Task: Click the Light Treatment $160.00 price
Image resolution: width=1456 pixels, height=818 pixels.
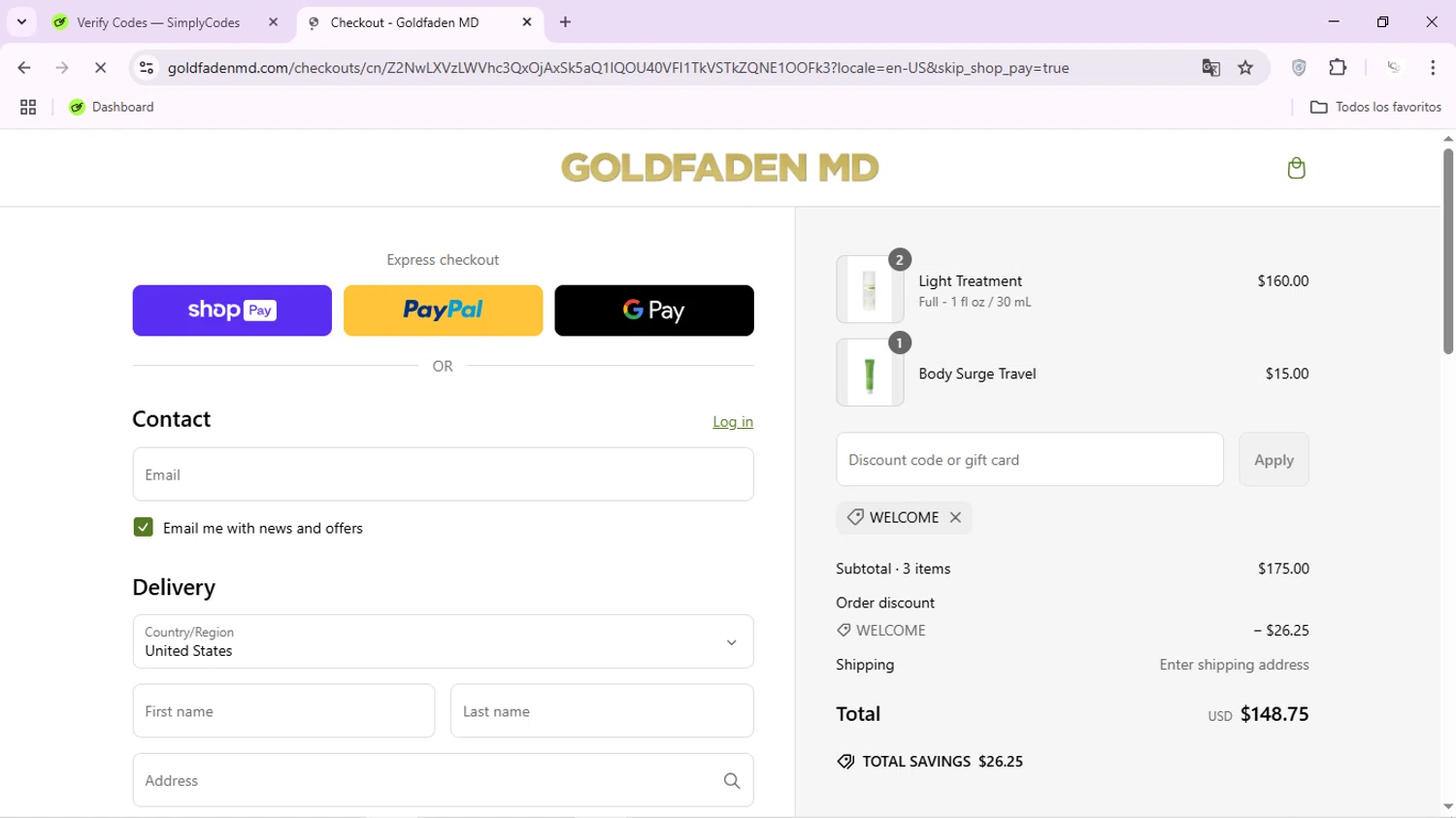Action: (x=1283, y=281)
